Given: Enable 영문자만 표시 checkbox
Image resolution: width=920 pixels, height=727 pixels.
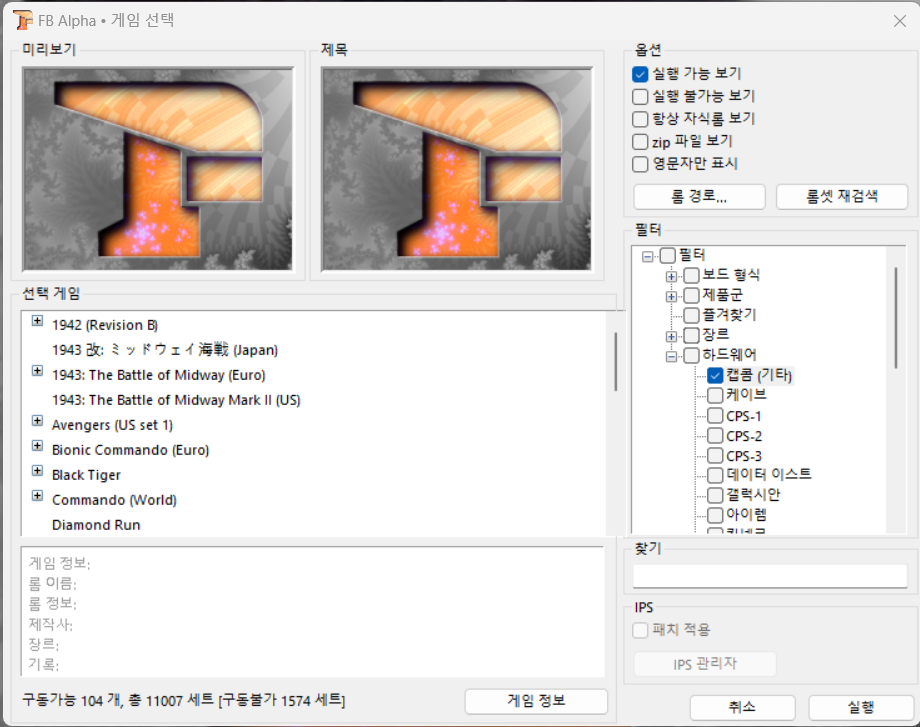Looking at the screenshot, I should coord(640,164).
